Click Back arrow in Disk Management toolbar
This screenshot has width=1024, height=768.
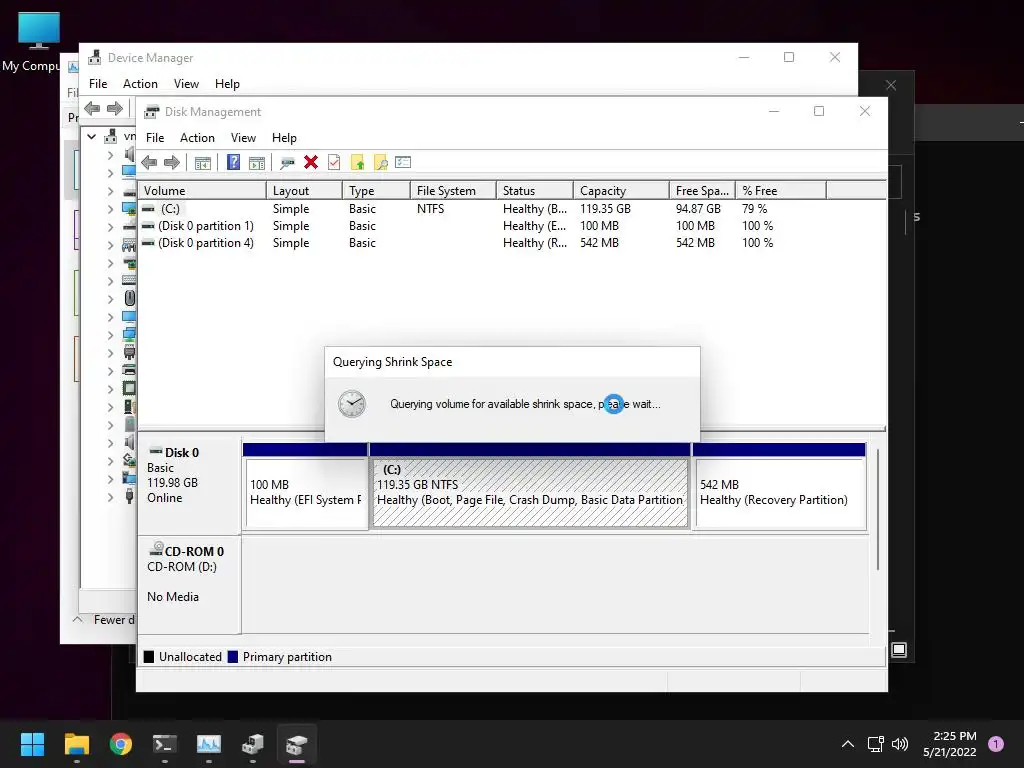(x=149, y=163)
